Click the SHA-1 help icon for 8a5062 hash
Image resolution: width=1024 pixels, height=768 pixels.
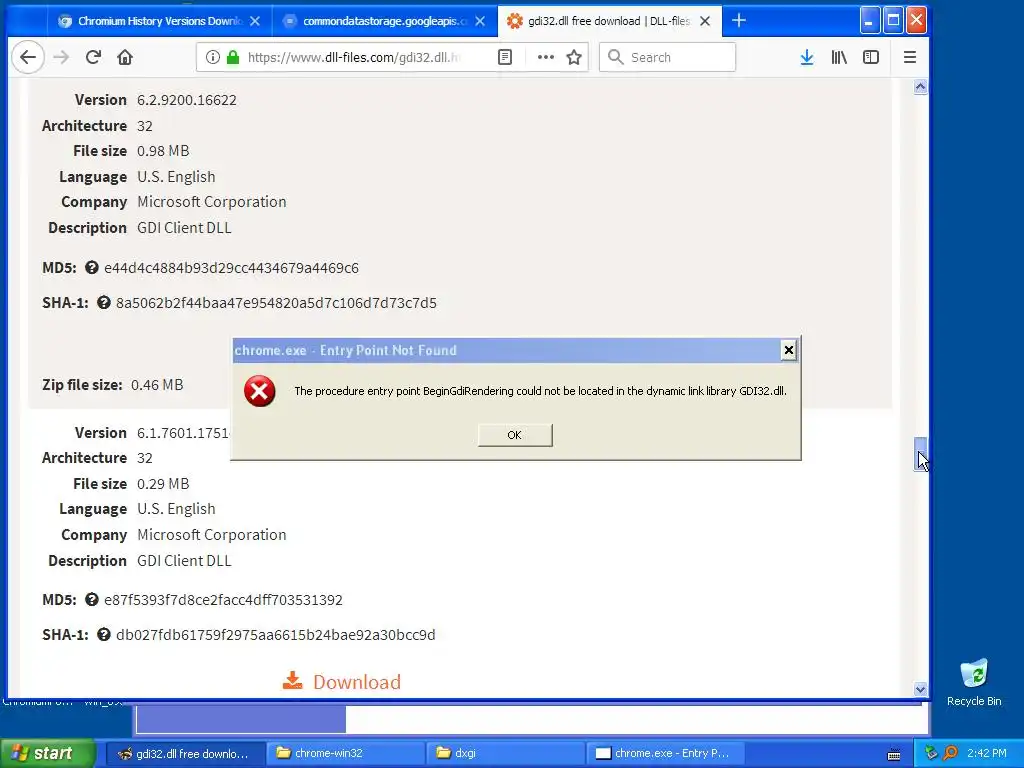tap(104, 303)
